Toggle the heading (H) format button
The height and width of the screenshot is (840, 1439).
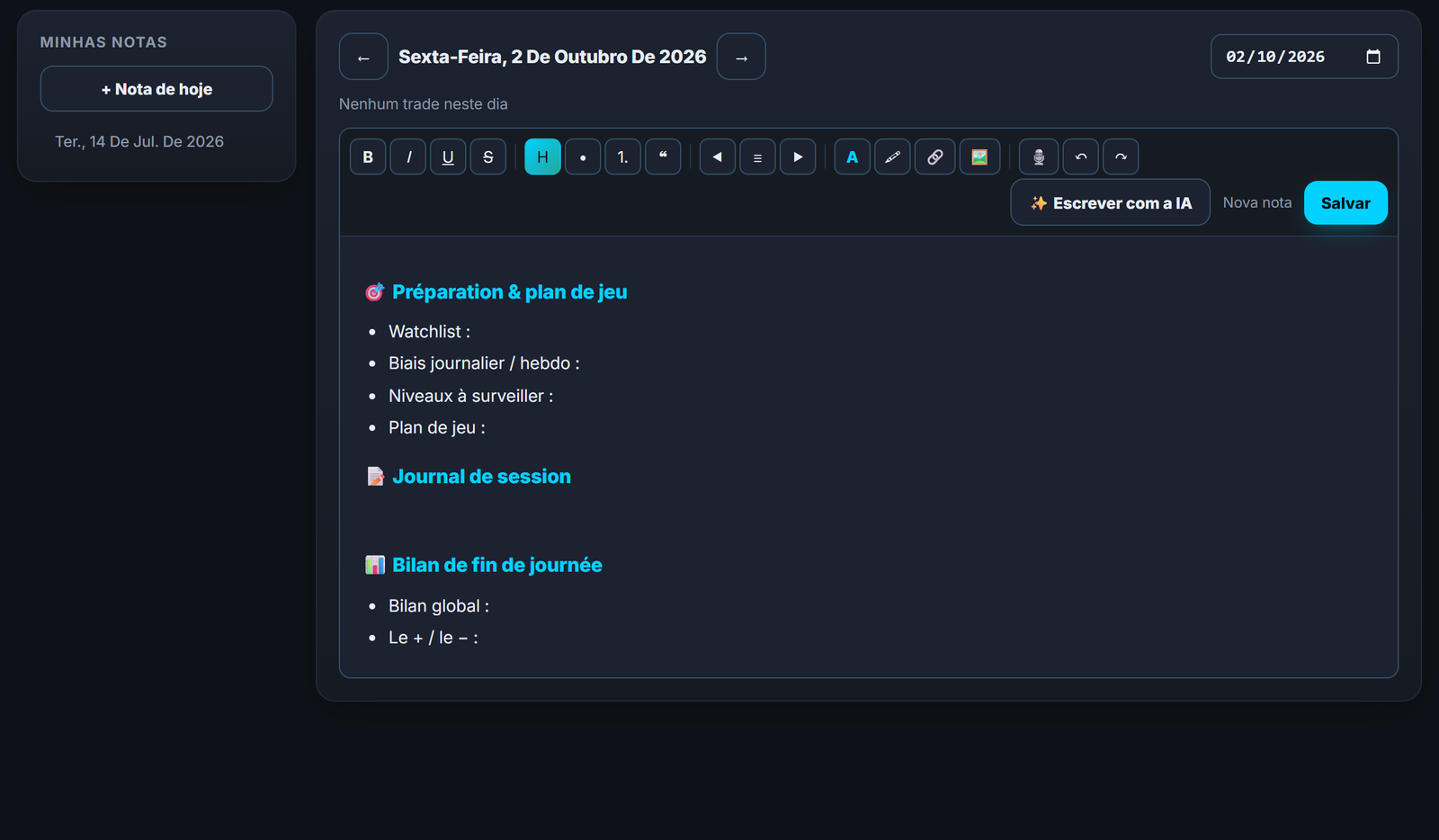pos(543,156)
